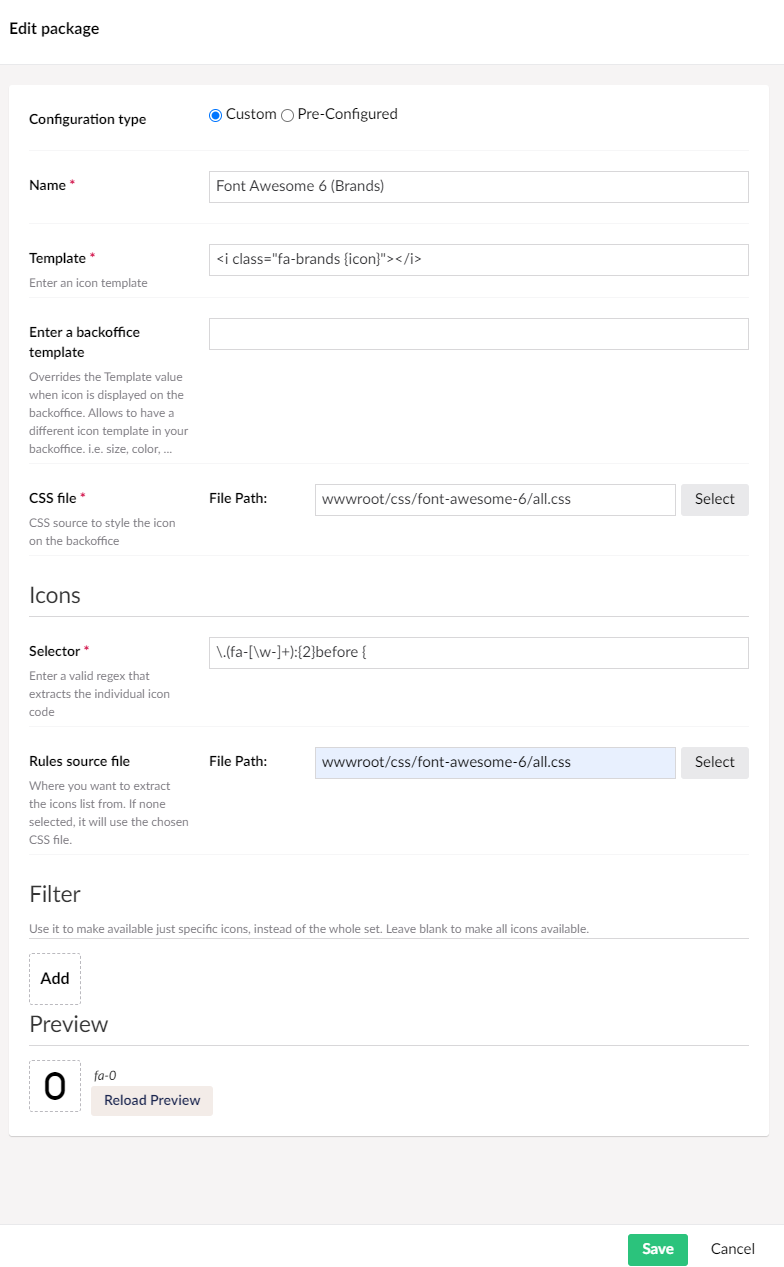Click the empty backoffice template field
Image resolution: width=784 pixels, height=1267 pixels.
tap(478, 334)
